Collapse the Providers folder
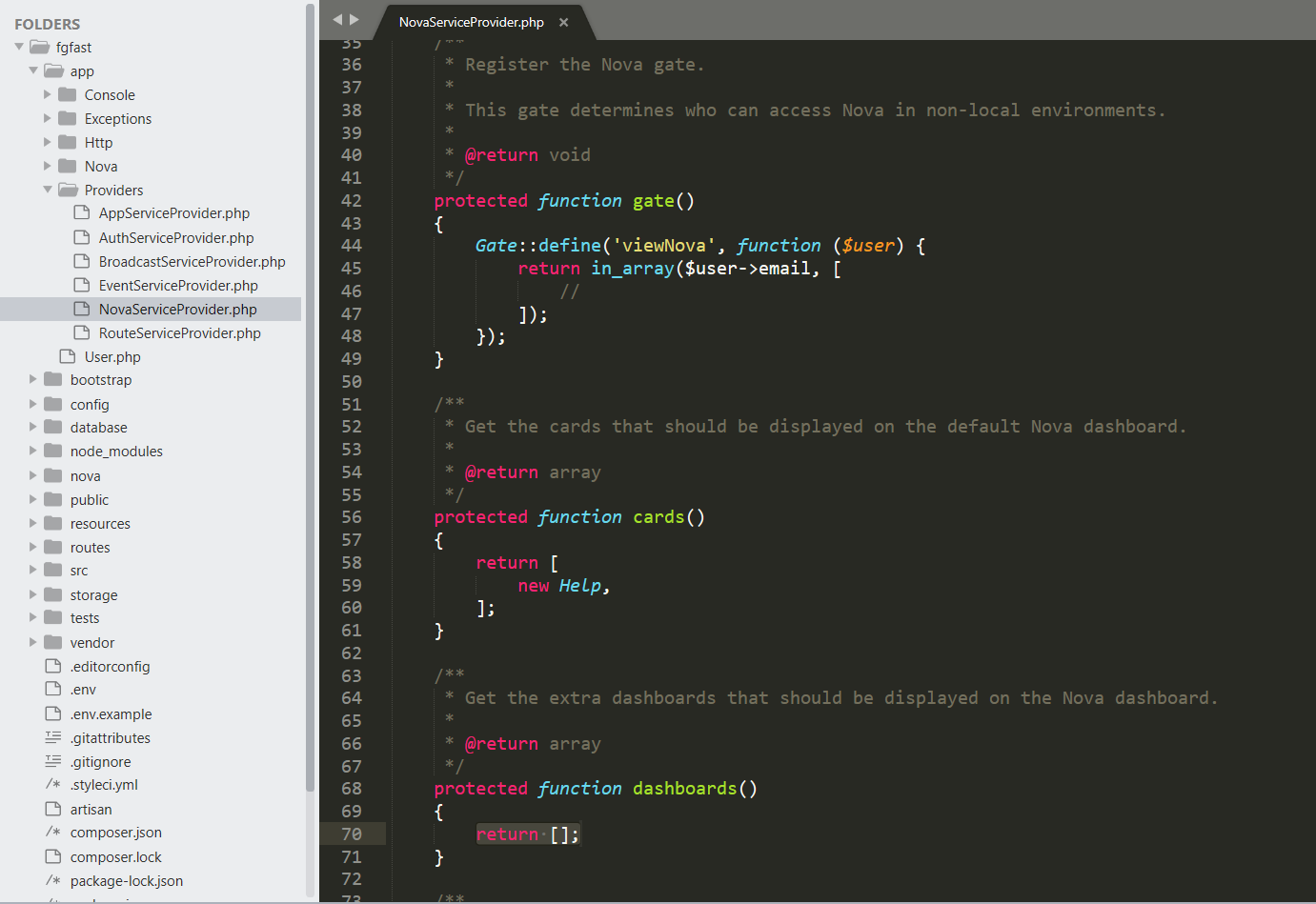This screenshot has width=1316, height=904. tap(50, 190)
